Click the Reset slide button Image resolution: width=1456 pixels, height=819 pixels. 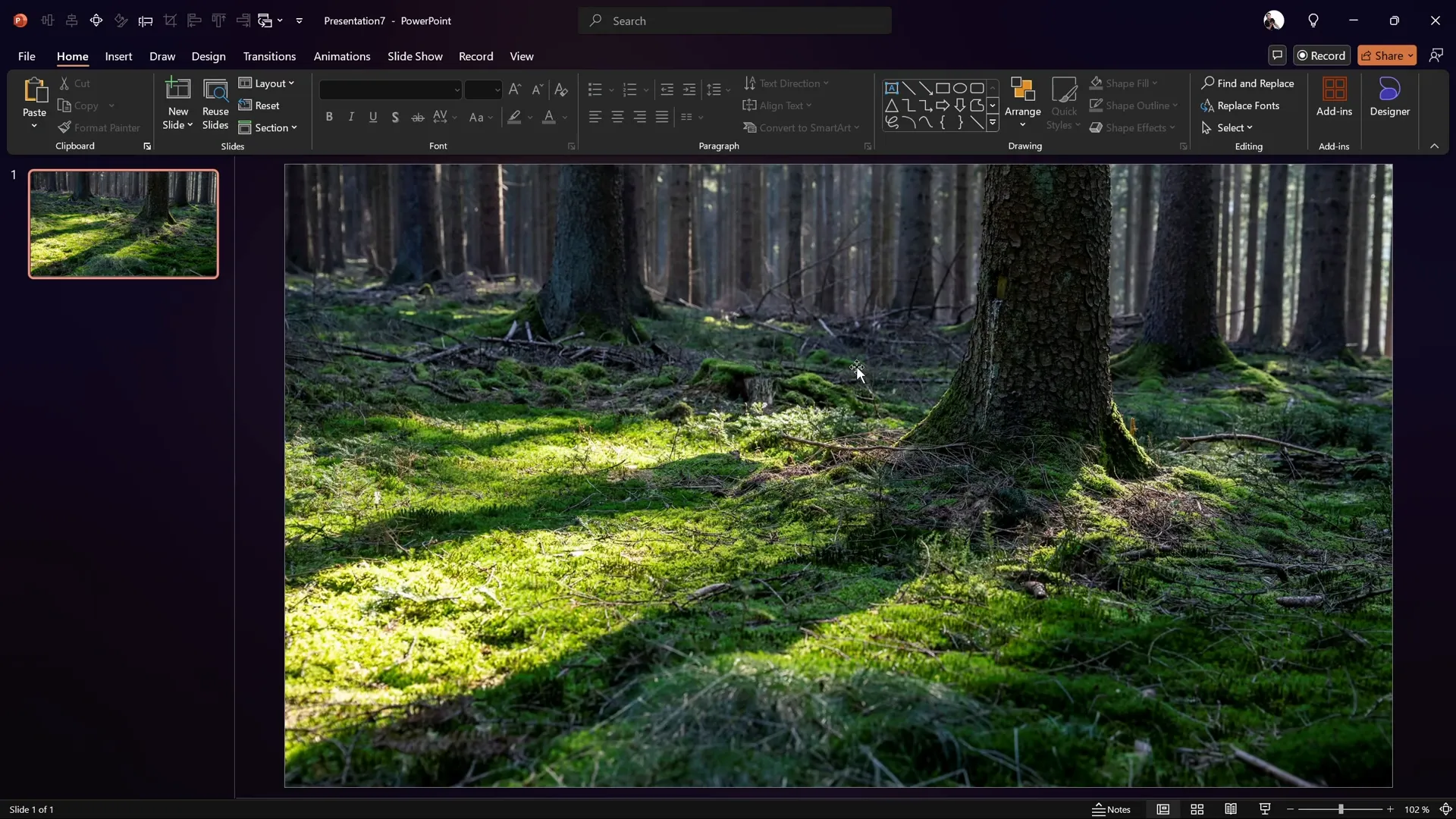(x=259, y=105)
